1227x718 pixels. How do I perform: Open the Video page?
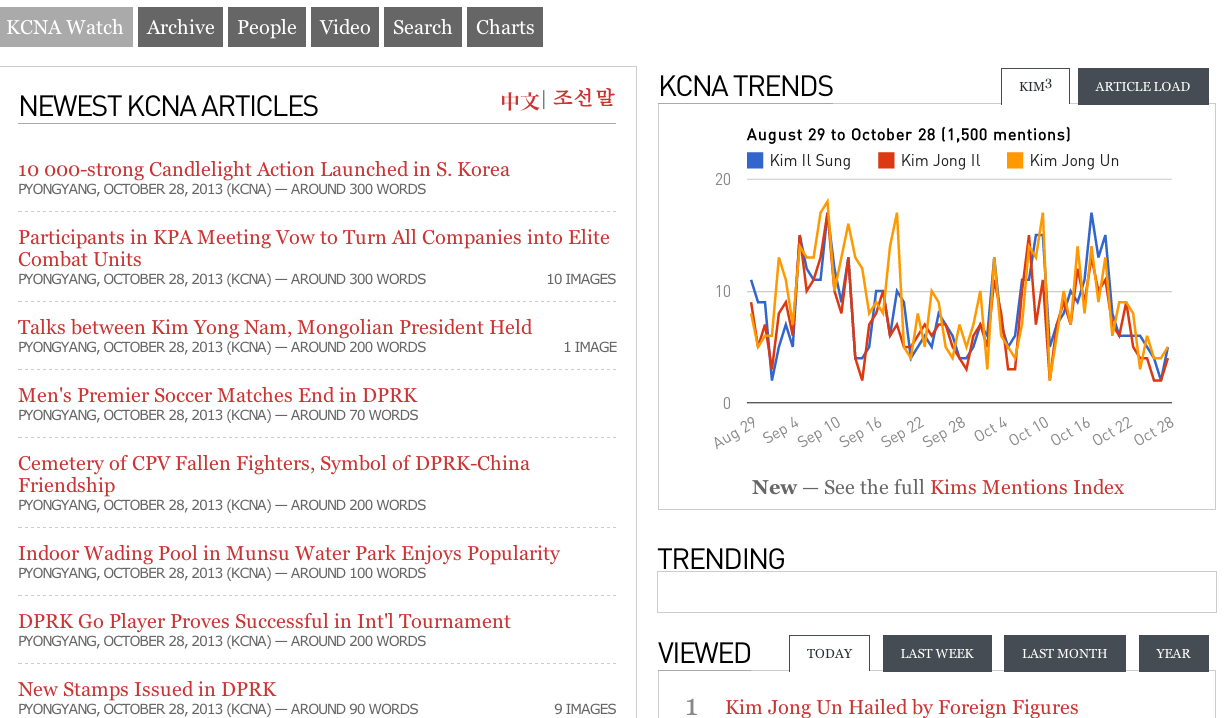[345, 27]
